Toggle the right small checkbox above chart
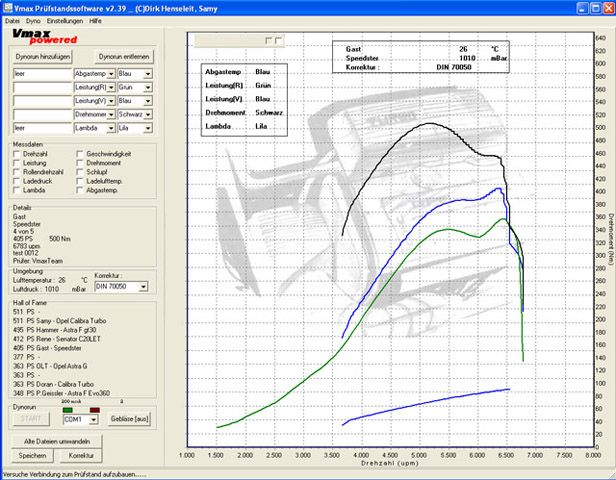616x480 pixels. click(278, 40)
